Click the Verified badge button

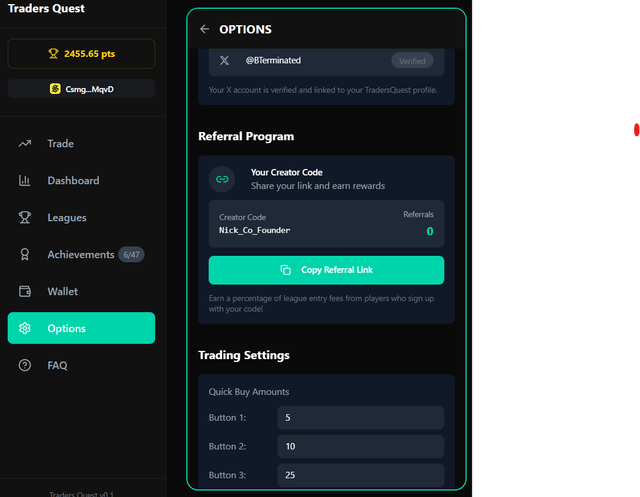(x=411, y=61)
